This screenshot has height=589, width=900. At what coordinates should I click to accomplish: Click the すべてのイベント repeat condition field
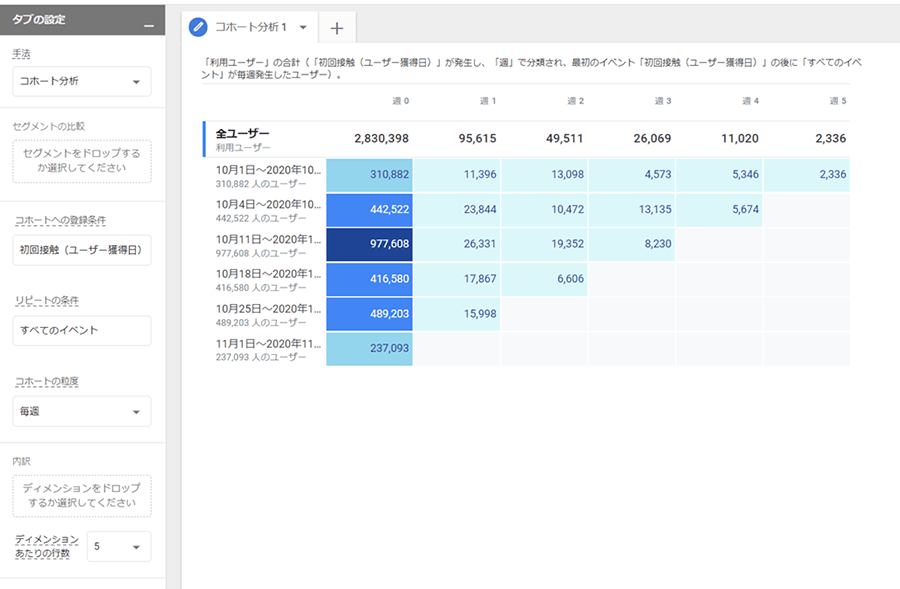point(82,330)
